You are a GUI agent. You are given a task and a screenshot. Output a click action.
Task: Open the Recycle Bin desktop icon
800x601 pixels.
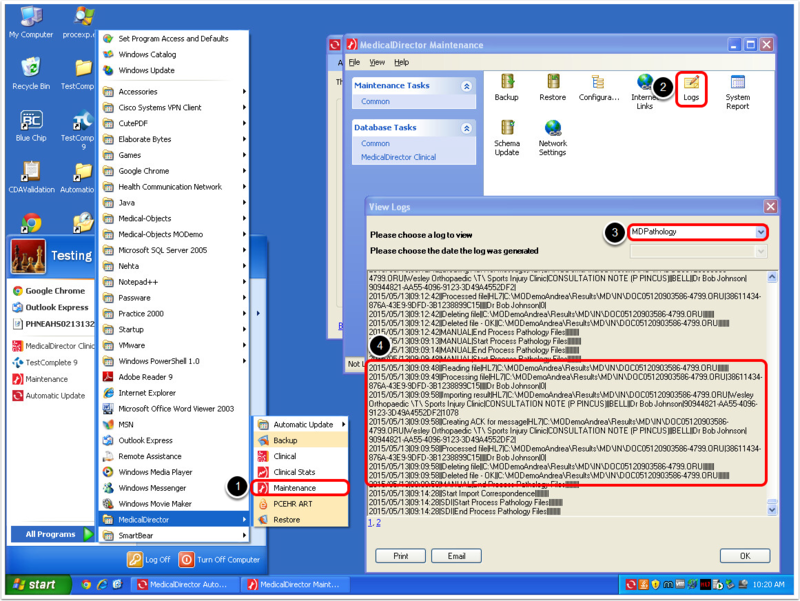(31, 73)
